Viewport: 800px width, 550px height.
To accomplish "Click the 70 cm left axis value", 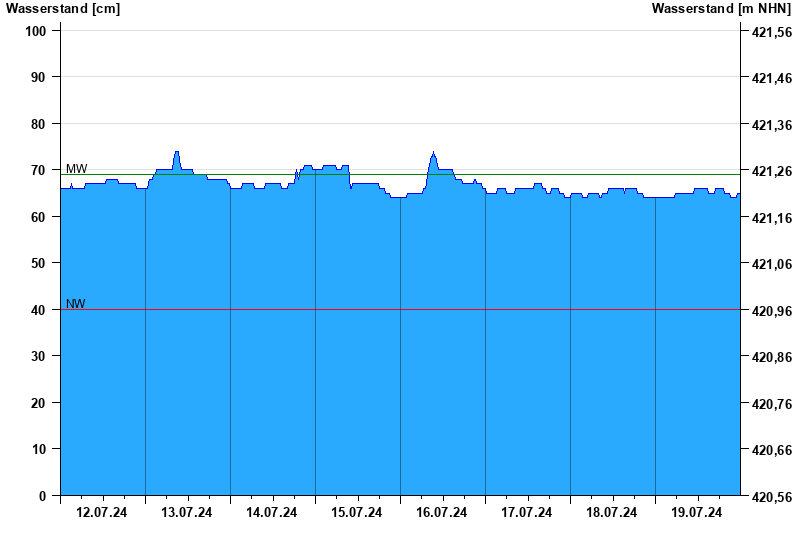I will pos(38,170).
